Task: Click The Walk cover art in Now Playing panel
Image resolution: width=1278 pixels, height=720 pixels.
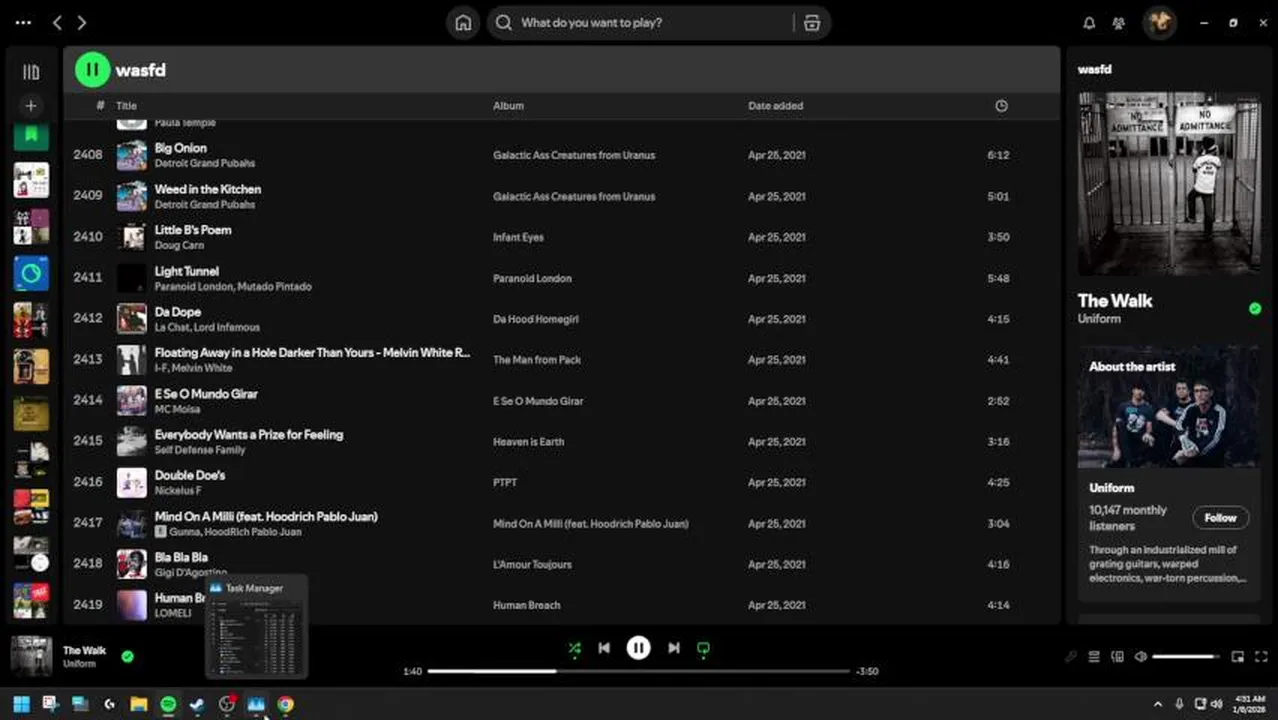Action: (x=1169, y=183)
